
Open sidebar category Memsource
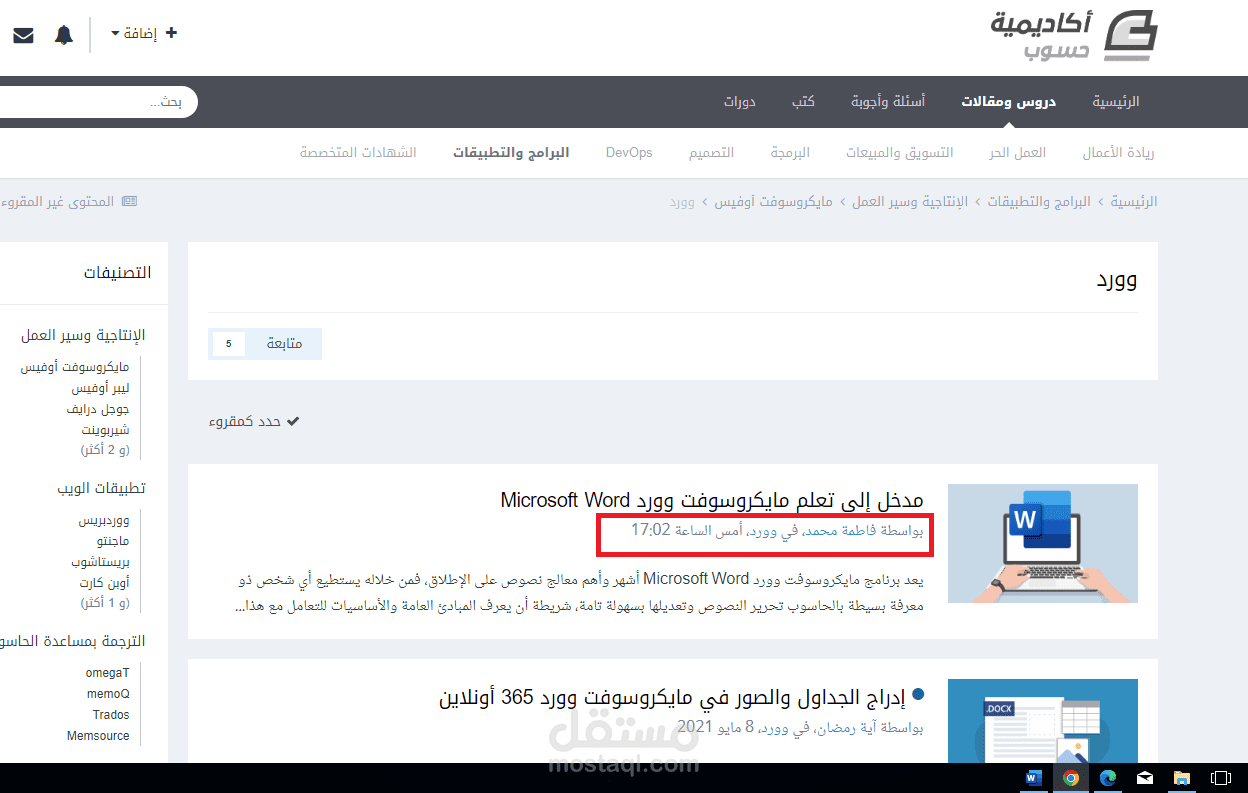(98, 735)
